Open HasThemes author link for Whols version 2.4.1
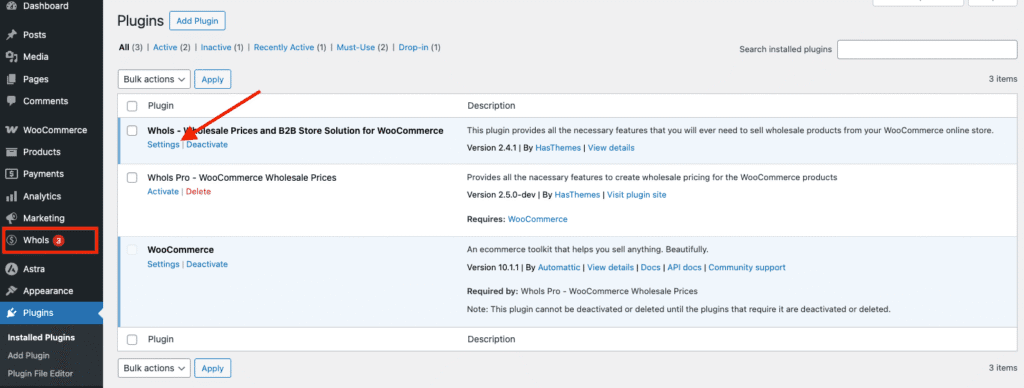 558,148
